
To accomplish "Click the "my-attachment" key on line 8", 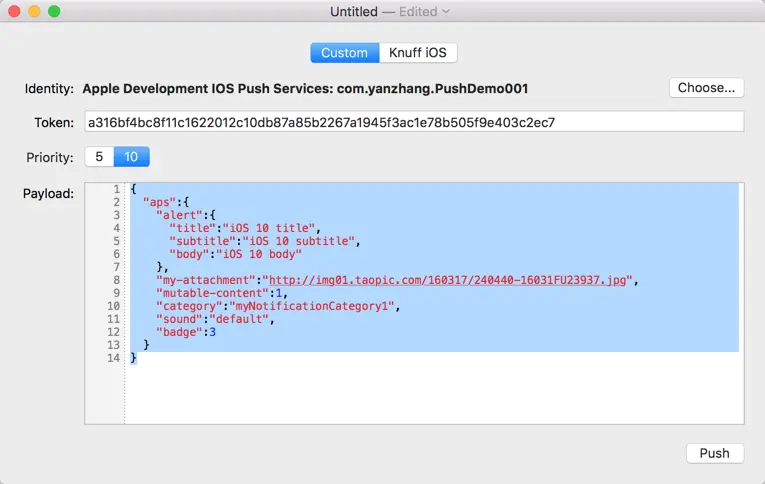I will pyautogui.click(x=206, y=280).
